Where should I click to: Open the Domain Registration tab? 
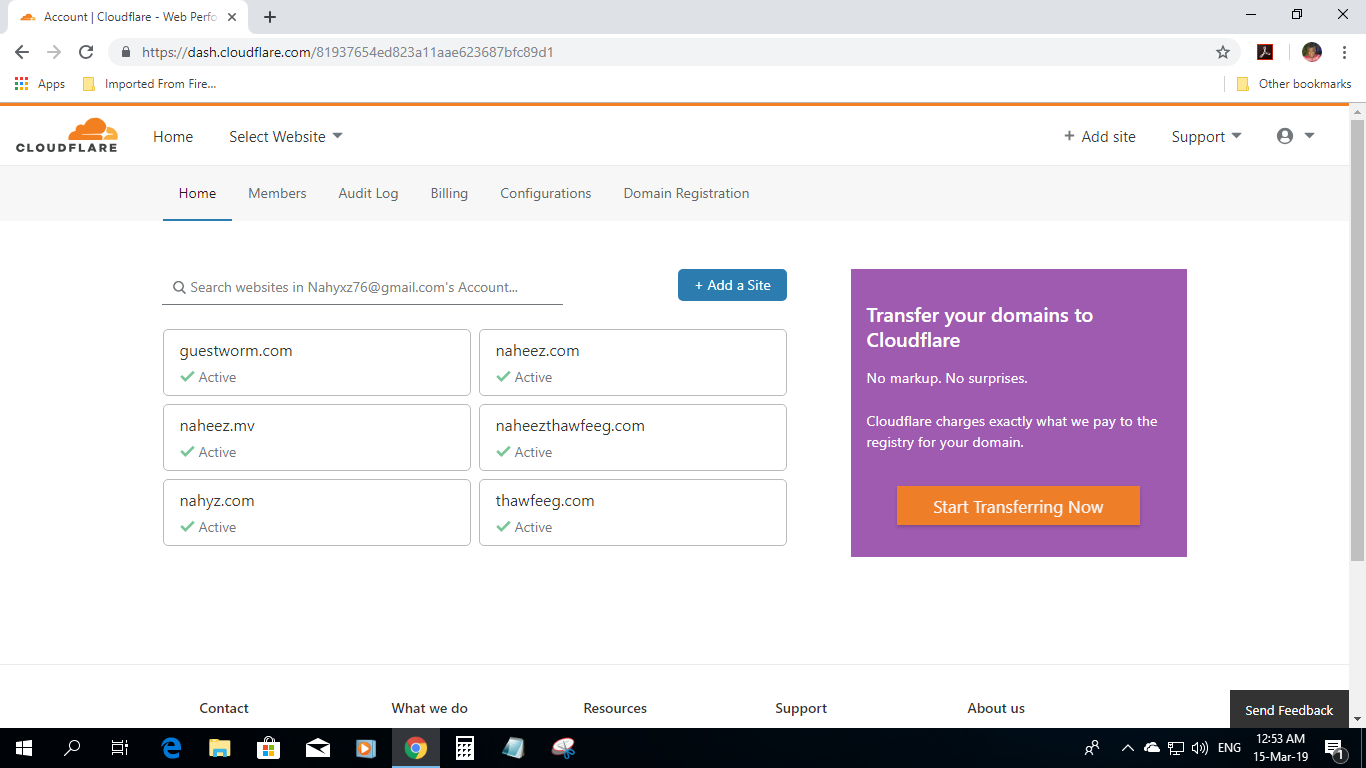(x=686, y=193)
